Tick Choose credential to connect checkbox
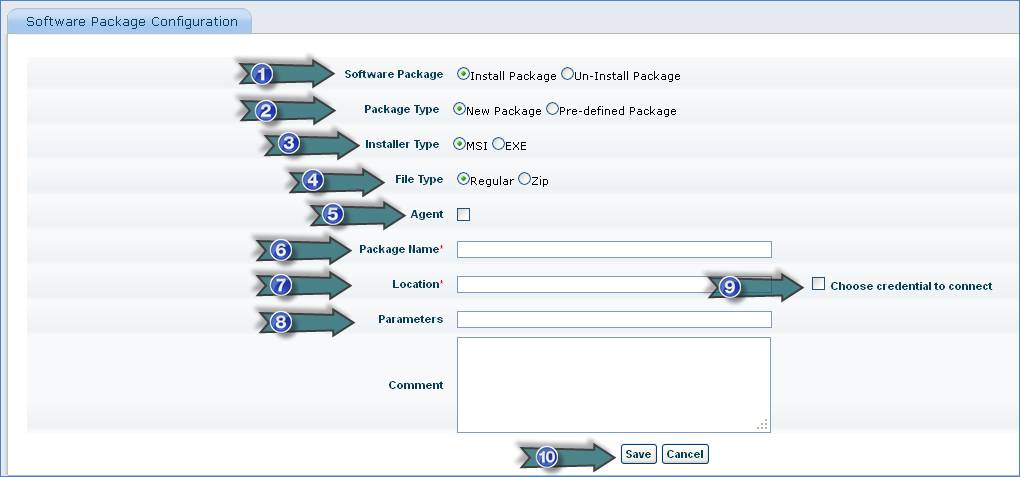 (x=818, y=284)
